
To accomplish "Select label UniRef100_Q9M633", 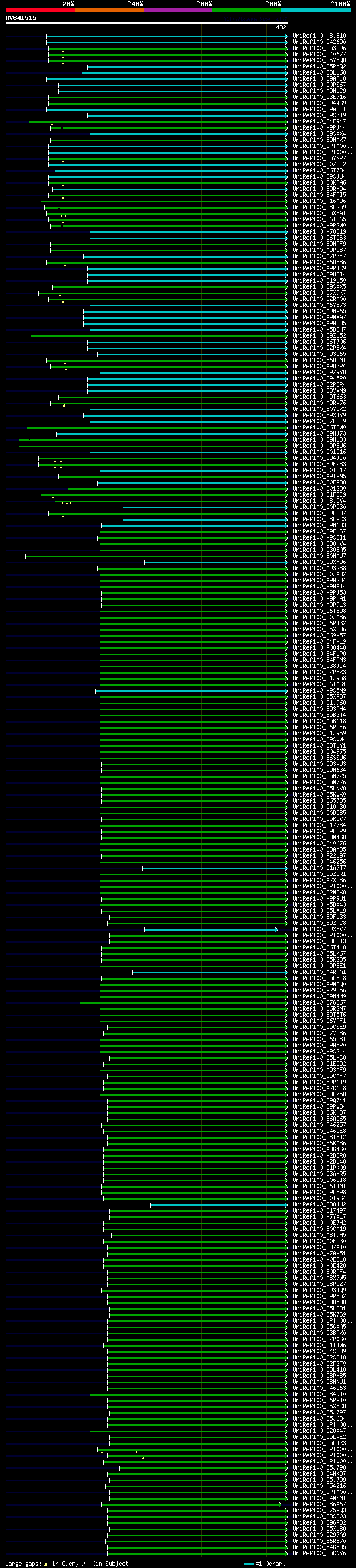I will point(319,525).
